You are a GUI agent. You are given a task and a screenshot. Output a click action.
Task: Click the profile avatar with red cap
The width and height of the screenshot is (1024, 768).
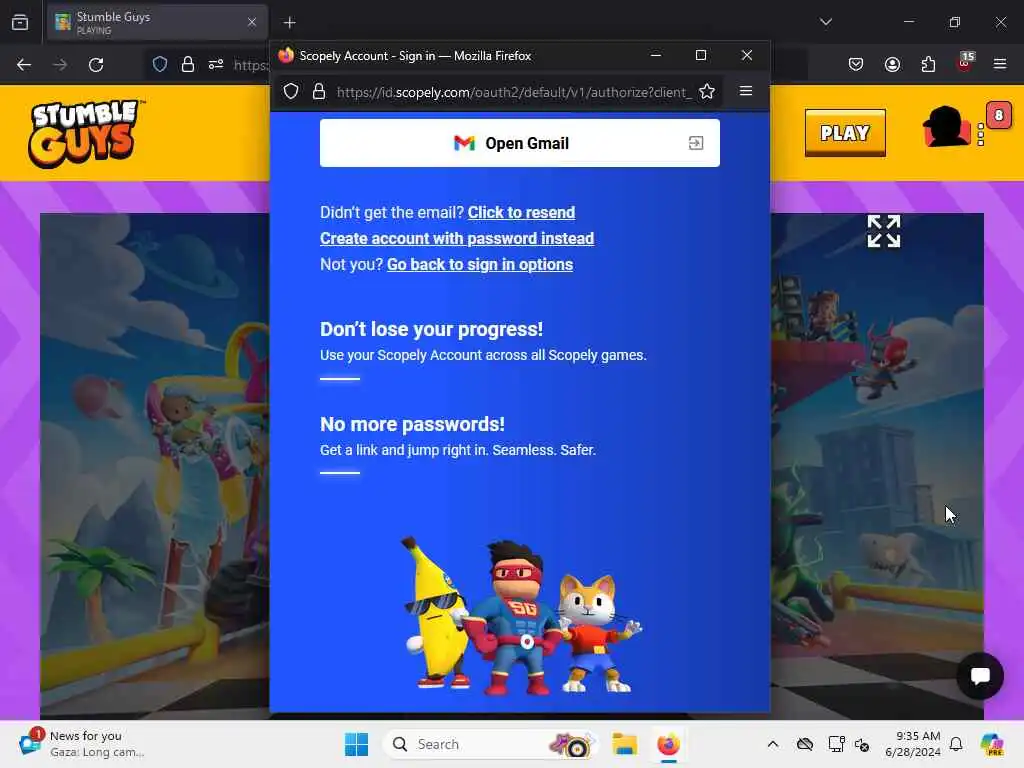pyautogui.click(x=945, y=127)
